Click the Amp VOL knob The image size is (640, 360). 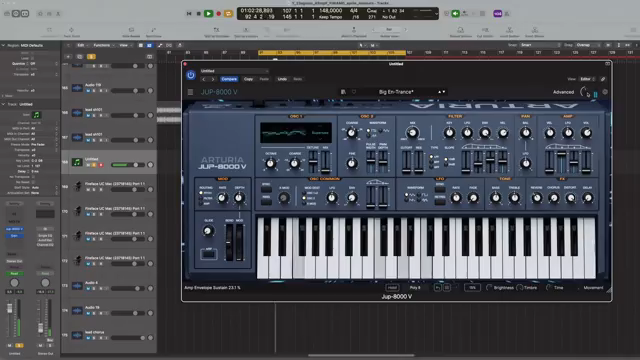(586, 133)
